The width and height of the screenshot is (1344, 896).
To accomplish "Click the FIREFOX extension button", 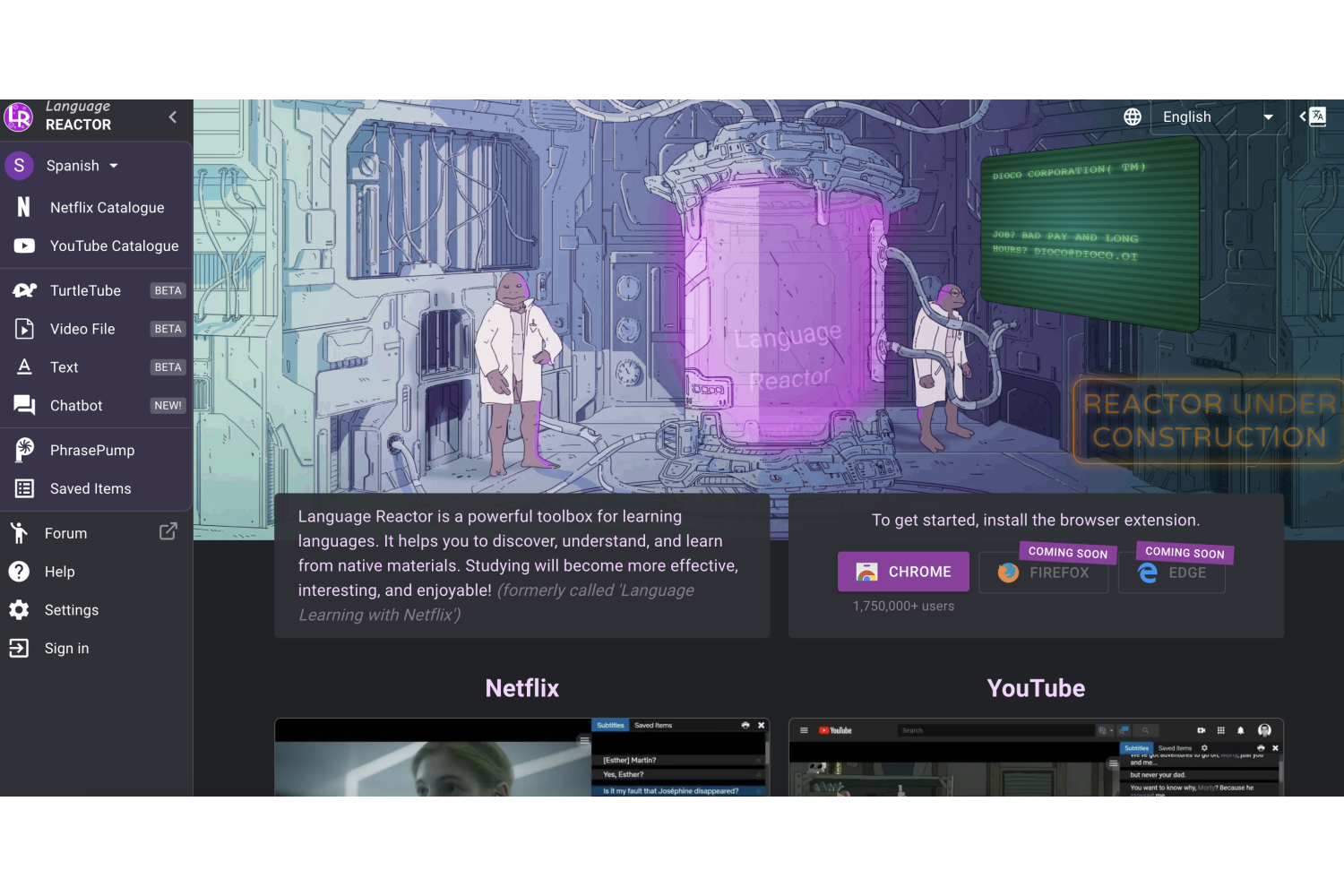I will pyautogui.click(x=1043, y=573).
